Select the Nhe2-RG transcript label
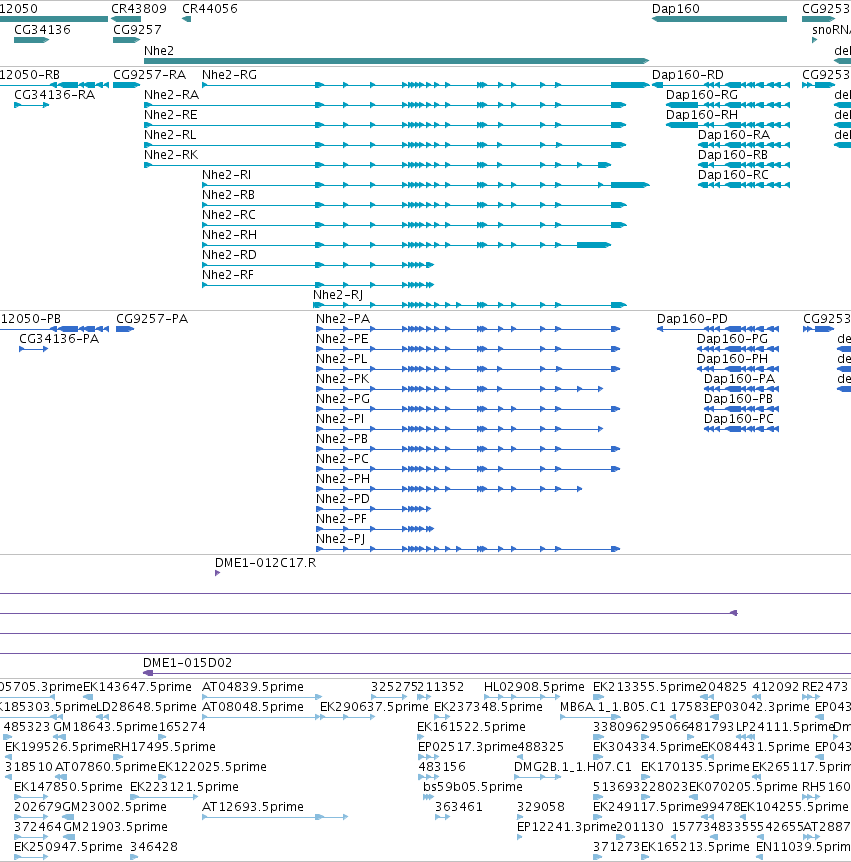Viewport: 851px width, 862px height. (x=229, y=75)
